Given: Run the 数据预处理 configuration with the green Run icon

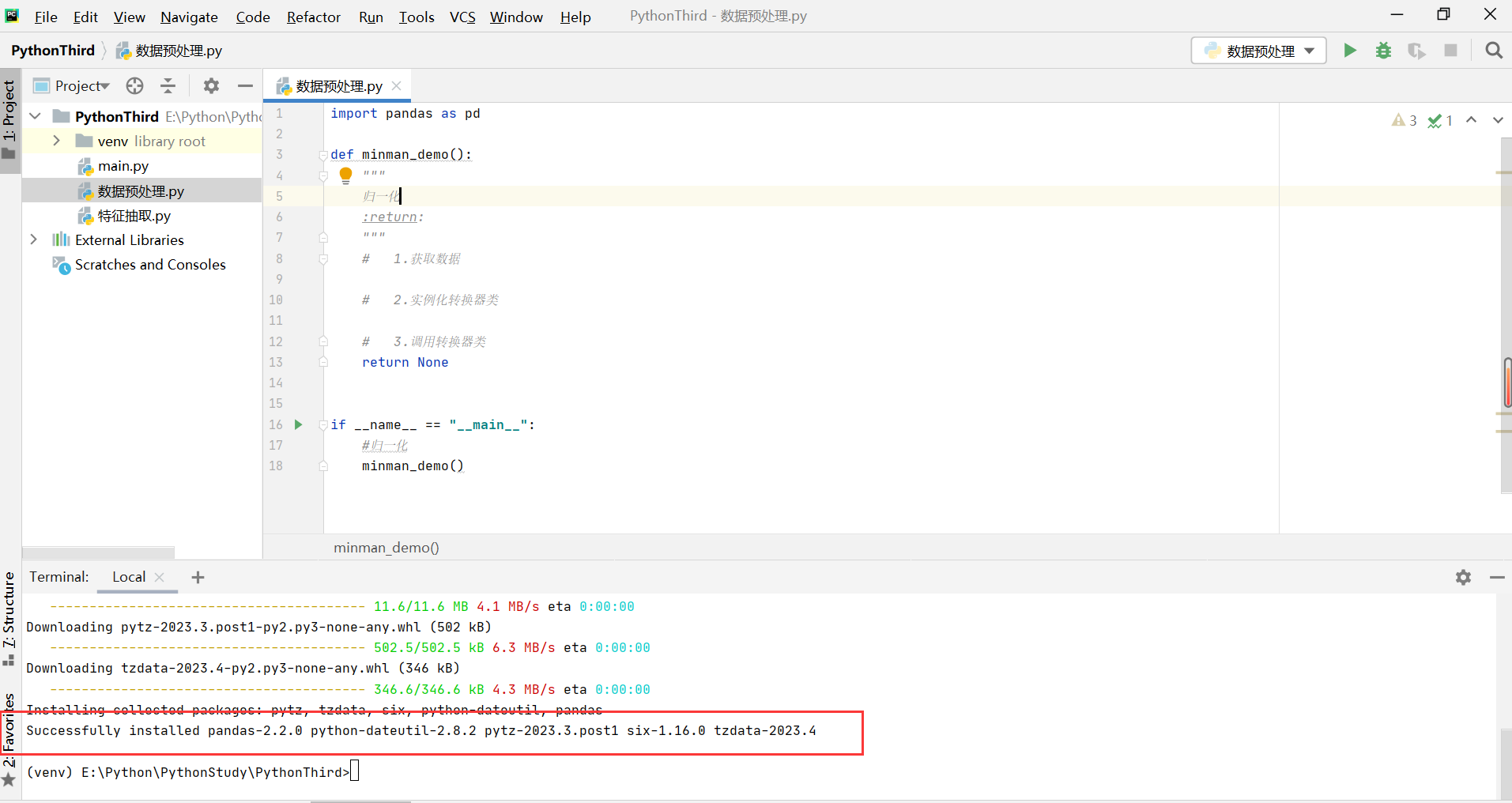Looking at the screenshot, I should [x=1350, y=50].
